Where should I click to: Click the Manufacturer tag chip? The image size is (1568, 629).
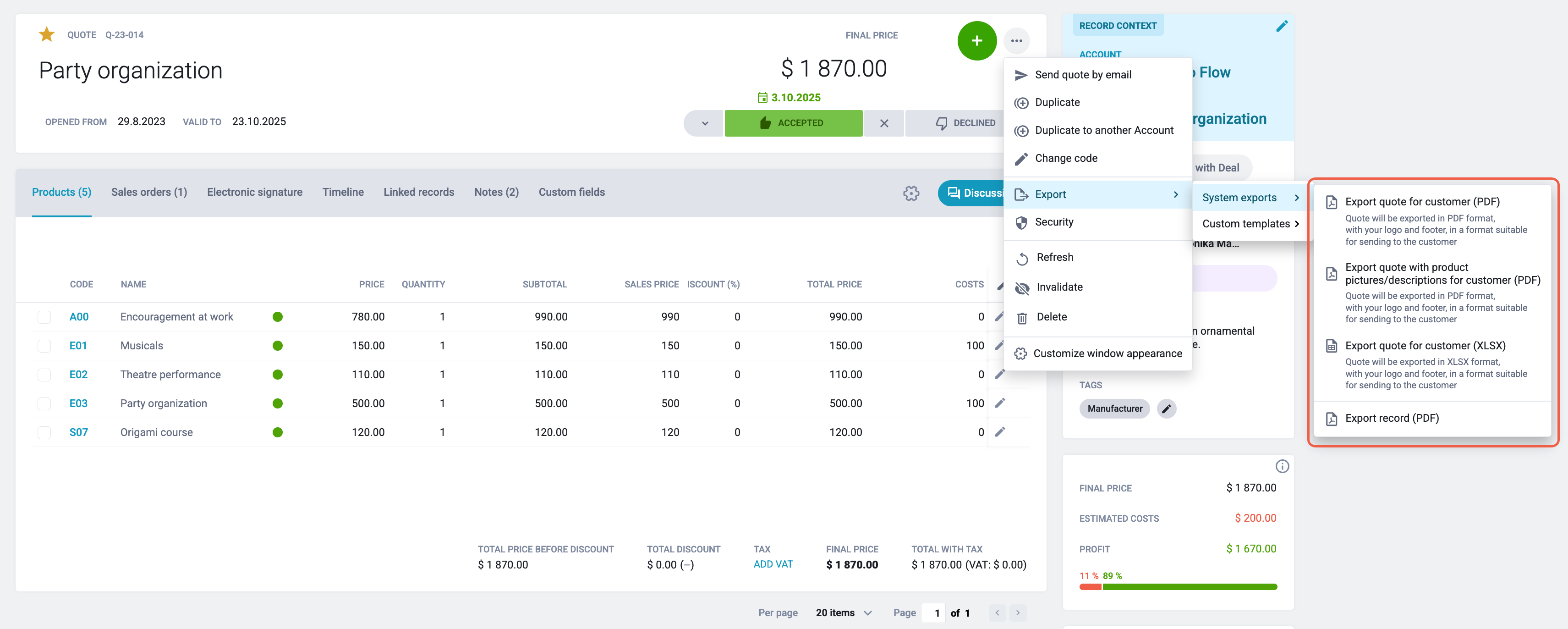[1114, 408]
